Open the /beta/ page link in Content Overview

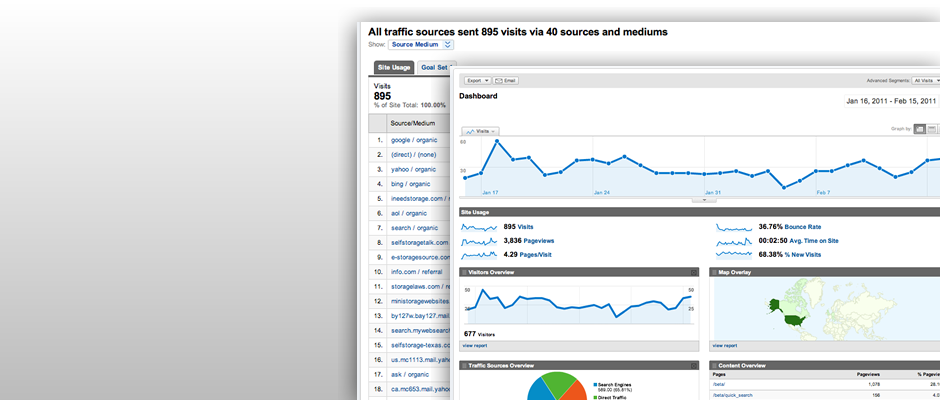718,384
